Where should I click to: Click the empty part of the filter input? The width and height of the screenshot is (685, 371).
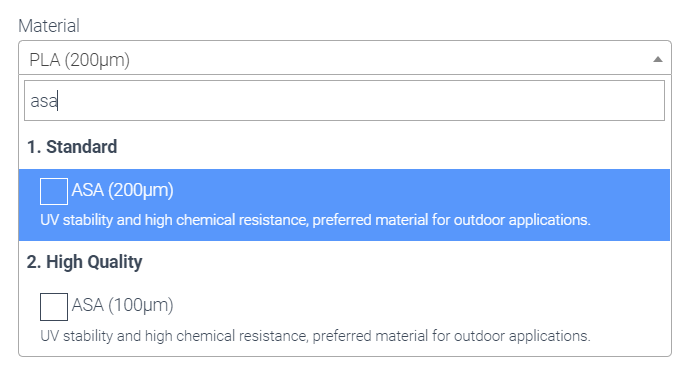(361, 101)
